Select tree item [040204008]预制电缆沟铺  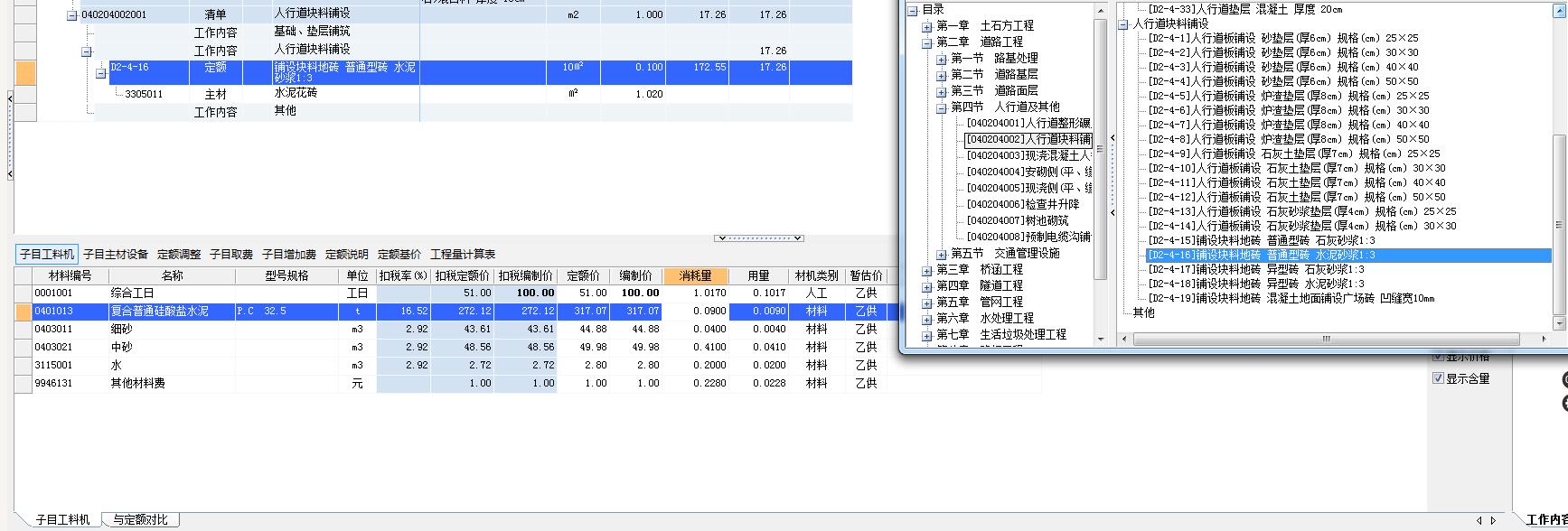[1028, 238]
